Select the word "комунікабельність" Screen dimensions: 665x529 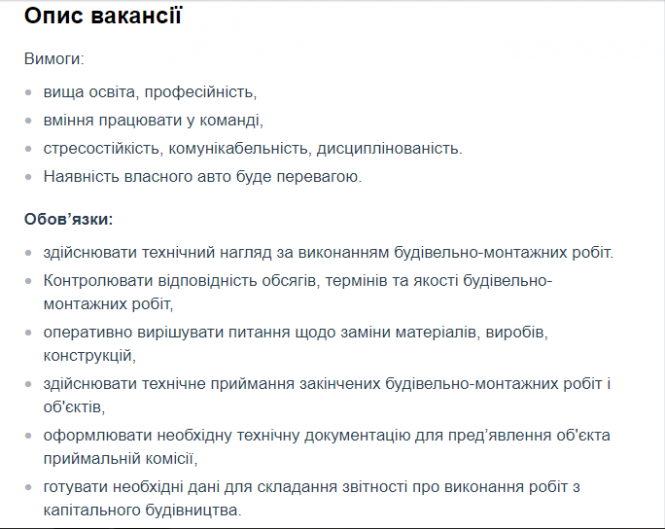click(x=233, y=148)
